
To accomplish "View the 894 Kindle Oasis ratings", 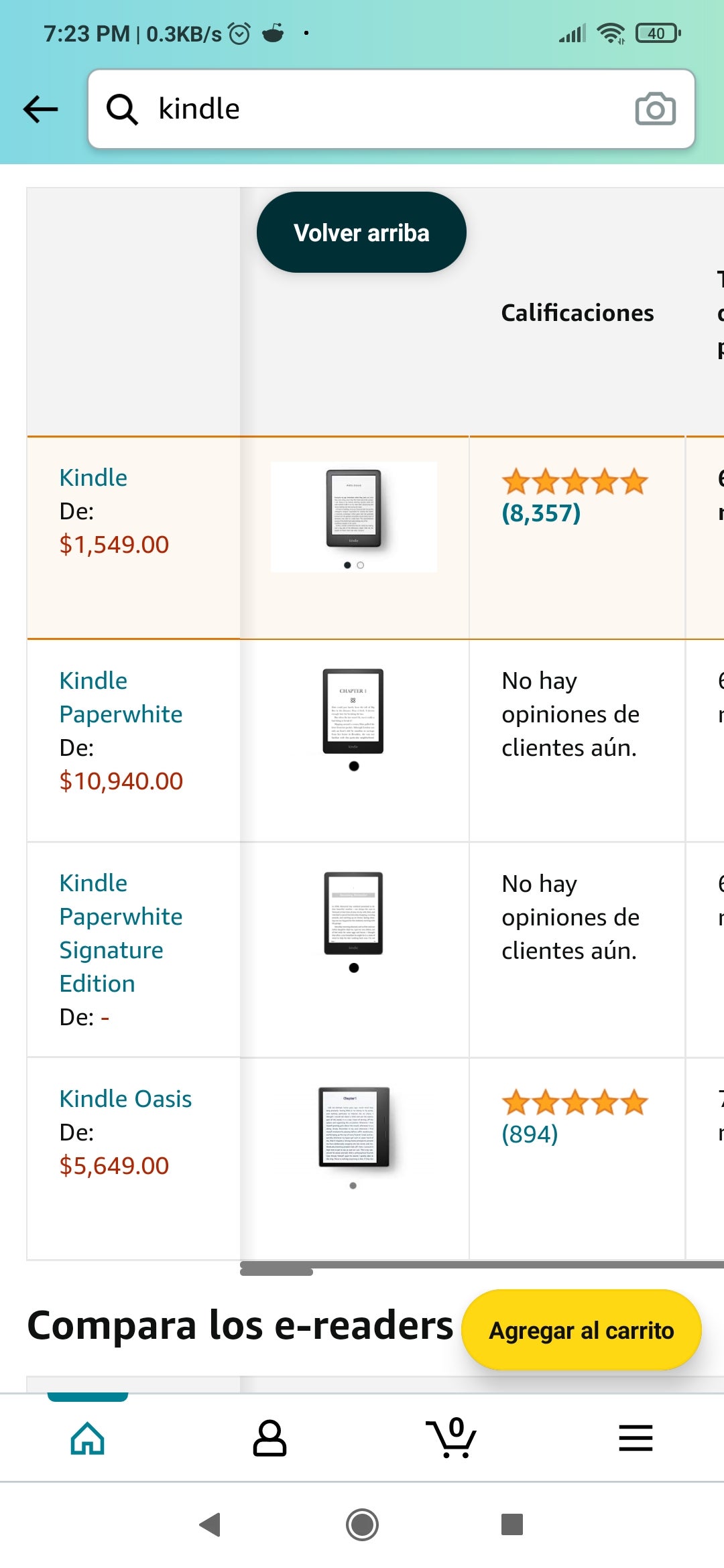I will tap(530, 1134).
